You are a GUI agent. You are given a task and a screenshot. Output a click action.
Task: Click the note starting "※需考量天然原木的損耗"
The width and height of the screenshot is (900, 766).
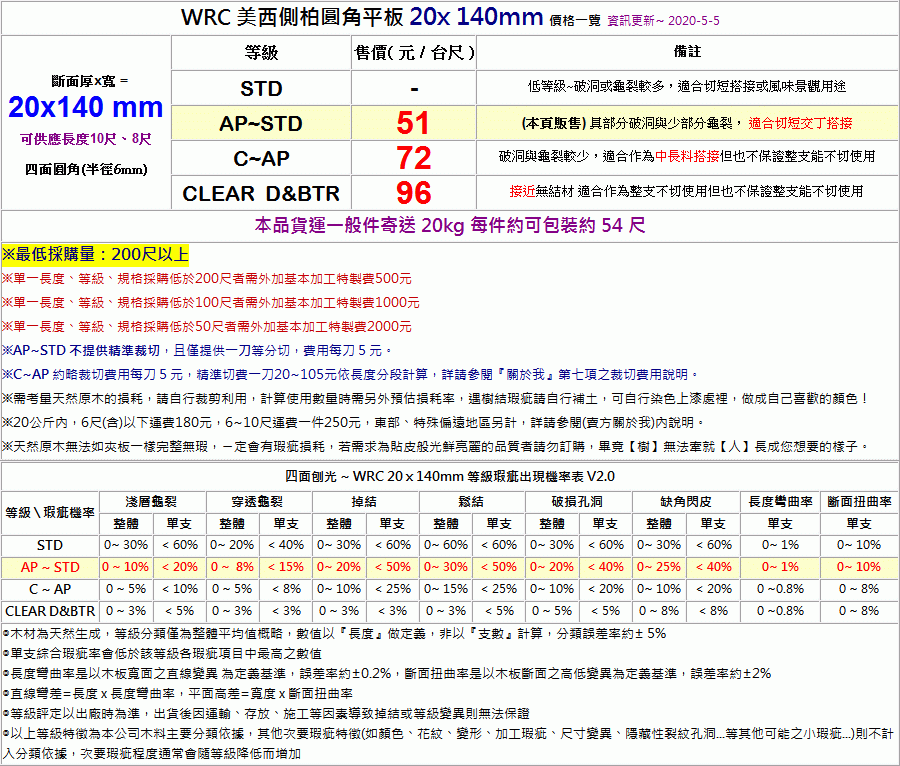[436, 398]
